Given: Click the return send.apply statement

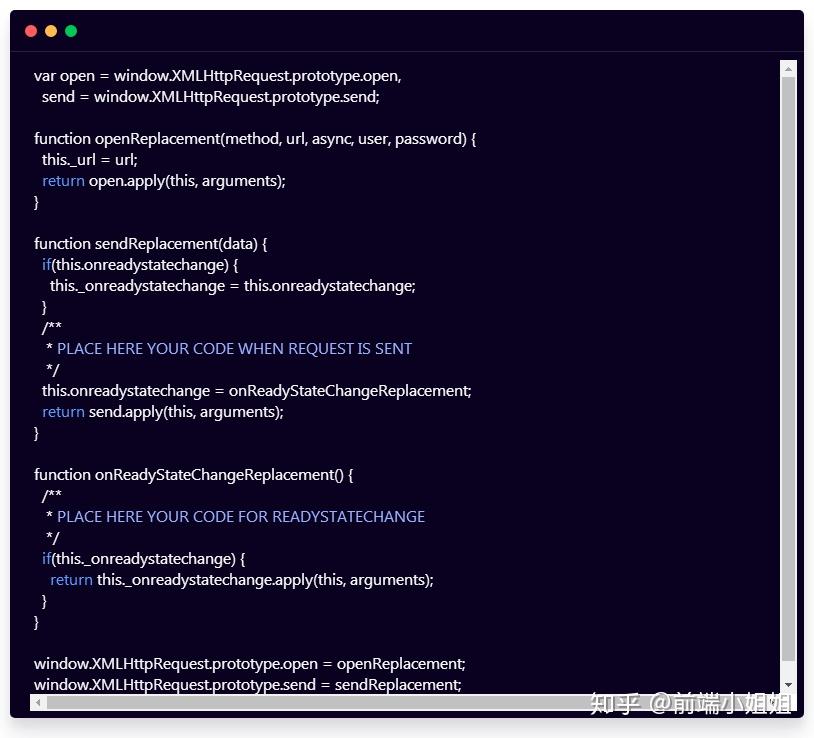Looking at the screenshot, I should click(161, 411).
